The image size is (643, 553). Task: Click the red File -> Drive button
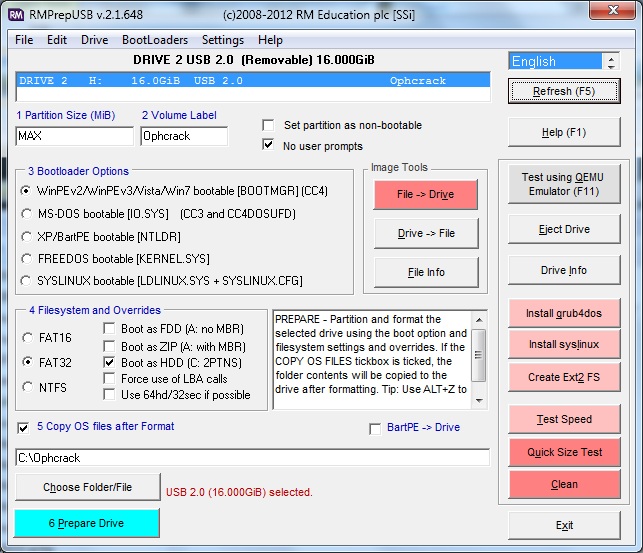[x=426, y=194]
